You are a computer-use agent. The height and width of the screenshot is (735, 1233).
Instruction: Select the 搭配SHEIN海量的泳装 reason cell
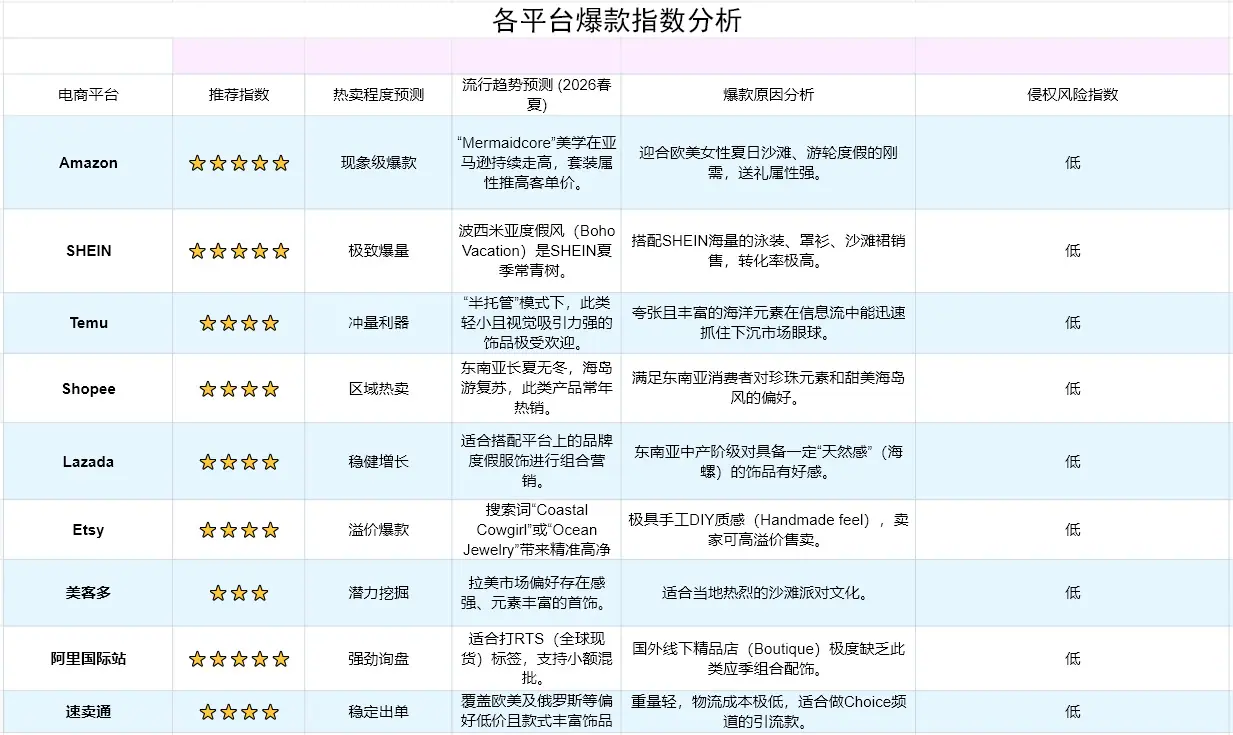(x=768, y=251)
